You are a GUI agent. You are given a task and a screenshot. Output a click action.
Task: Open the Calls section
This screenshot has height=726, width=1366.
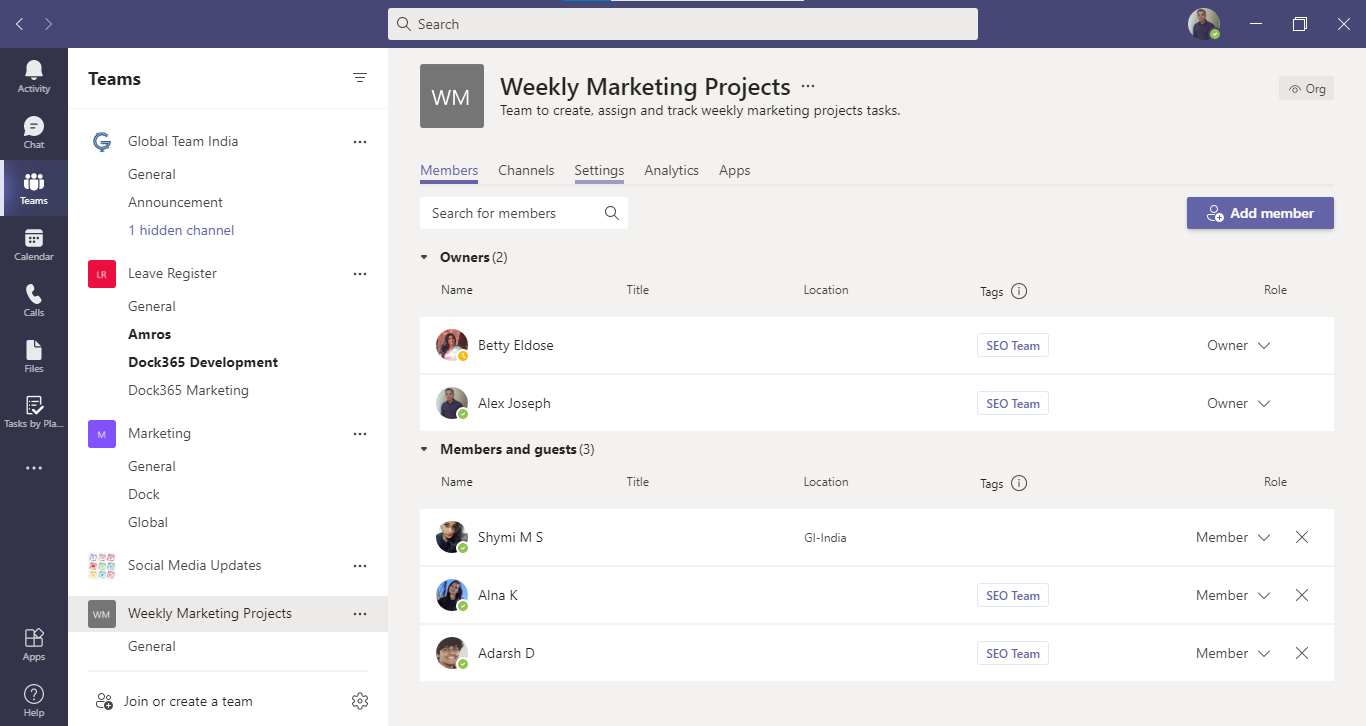tap(33, 299)
